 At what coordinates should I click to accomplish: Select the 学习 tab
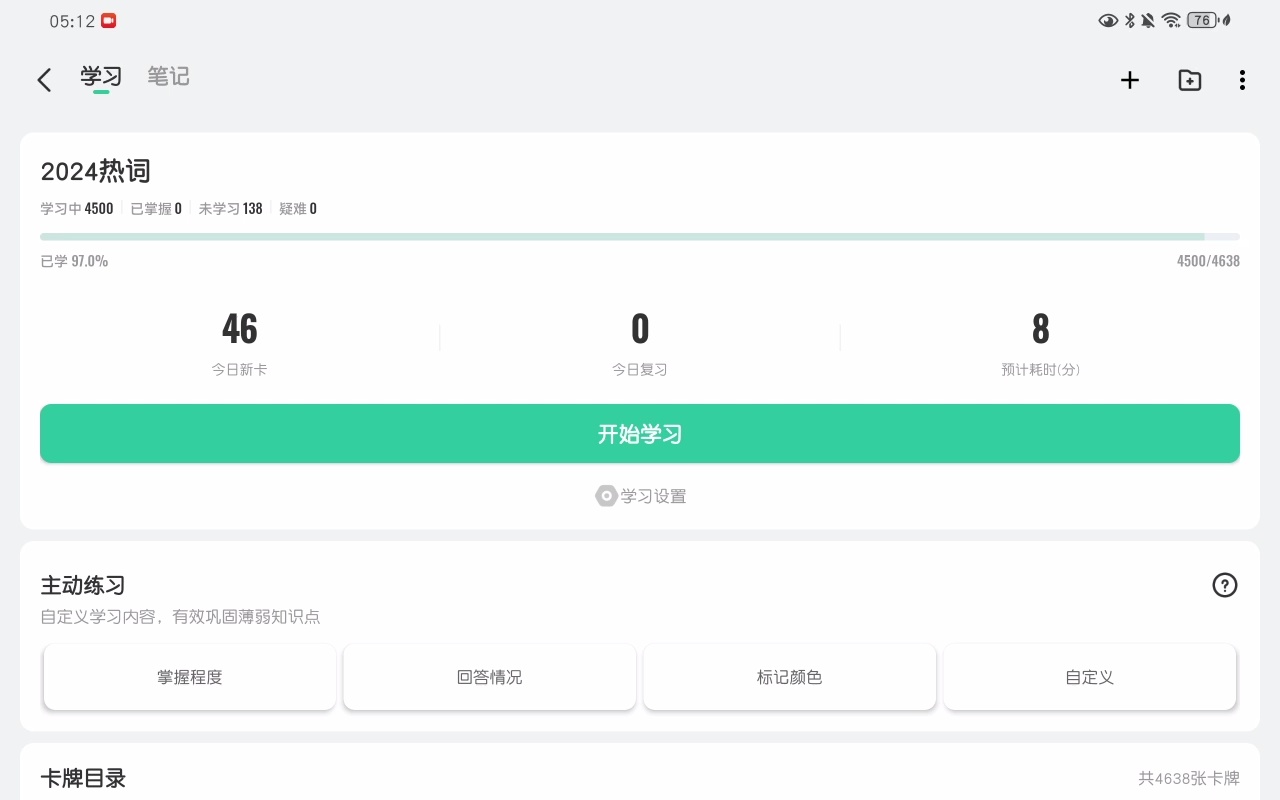click(100, 77)
